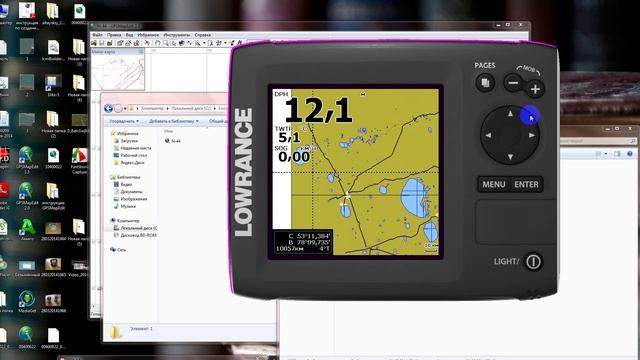Select Дисковод BD-ROM in the Explorer sidebar
Image resolution: width=640 pixels, height=360 pixels.
[135, 235]
